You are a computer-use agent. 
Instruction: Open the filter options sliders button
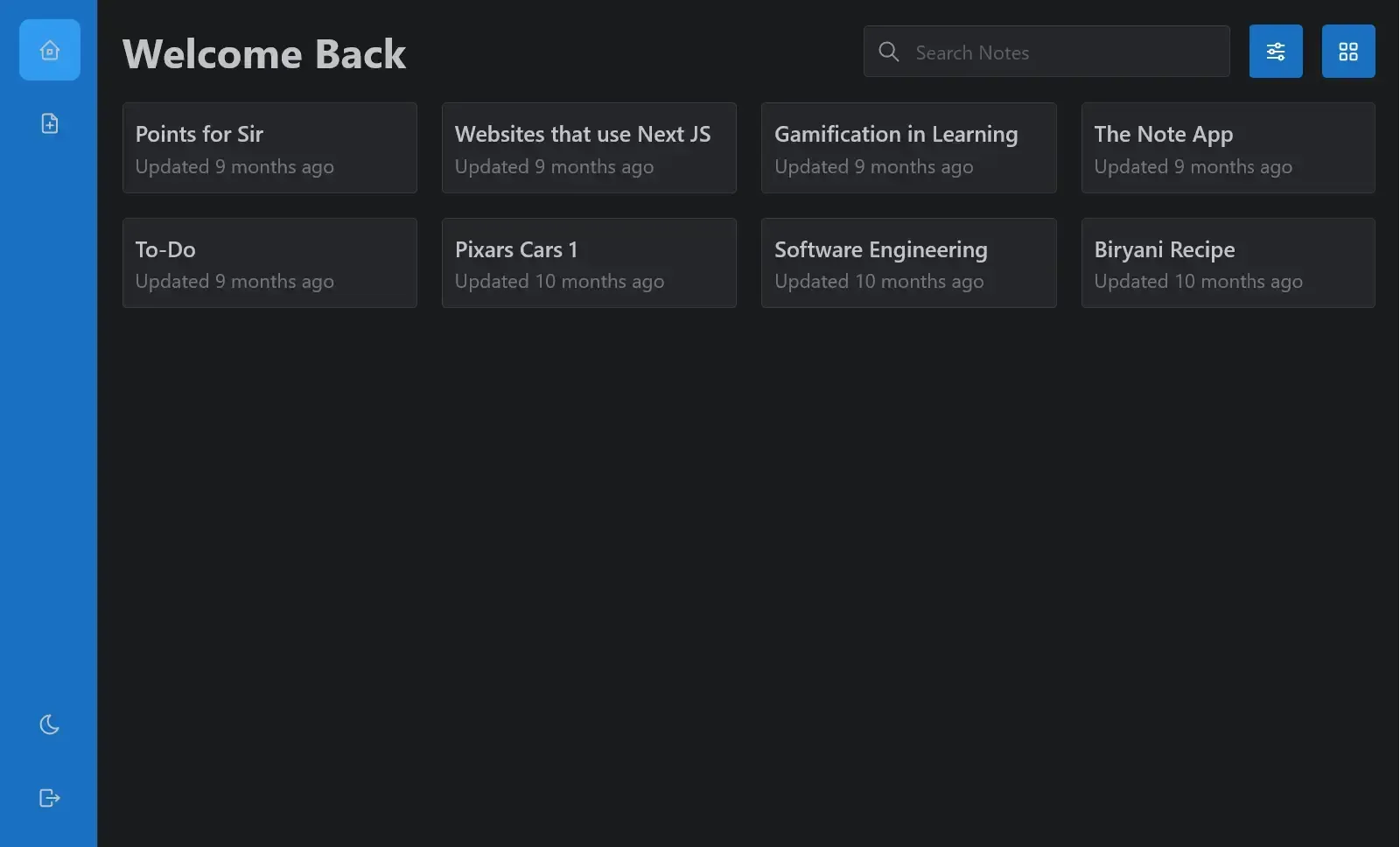[x=1275, y=52]
